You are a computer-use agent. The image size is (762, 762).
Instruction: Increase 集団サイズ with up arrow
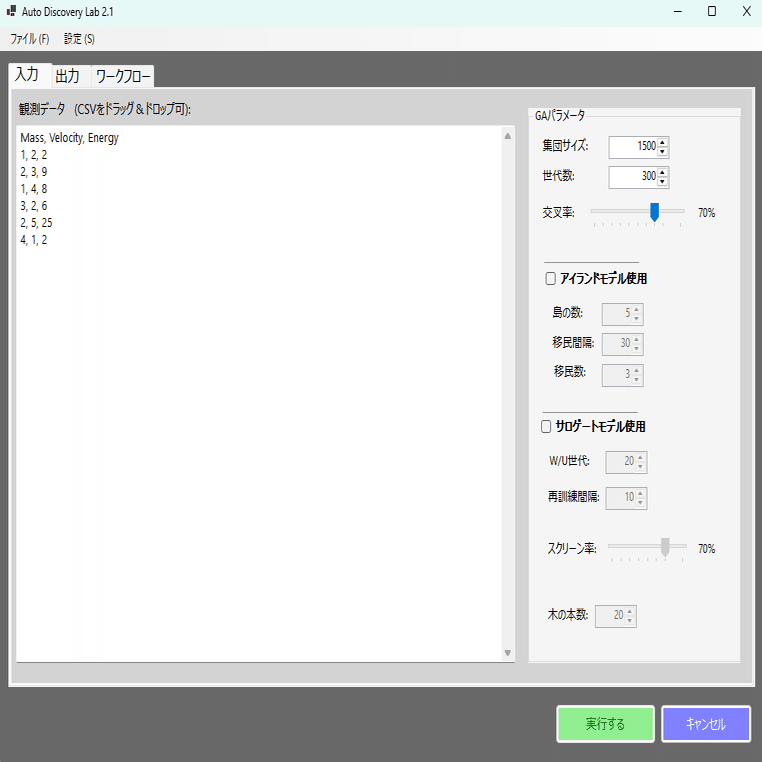pyautogui.click(x=662, y=142)
